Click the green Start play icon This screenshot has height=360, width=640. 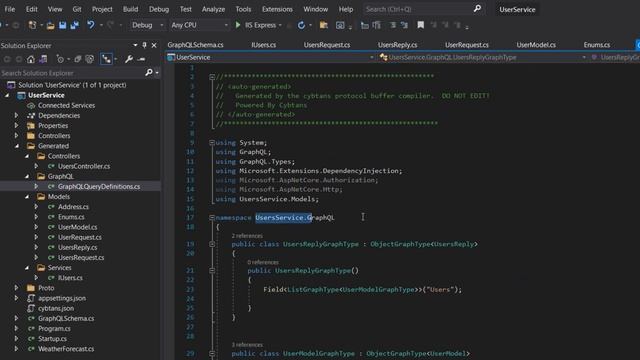(x=238, y=25)
